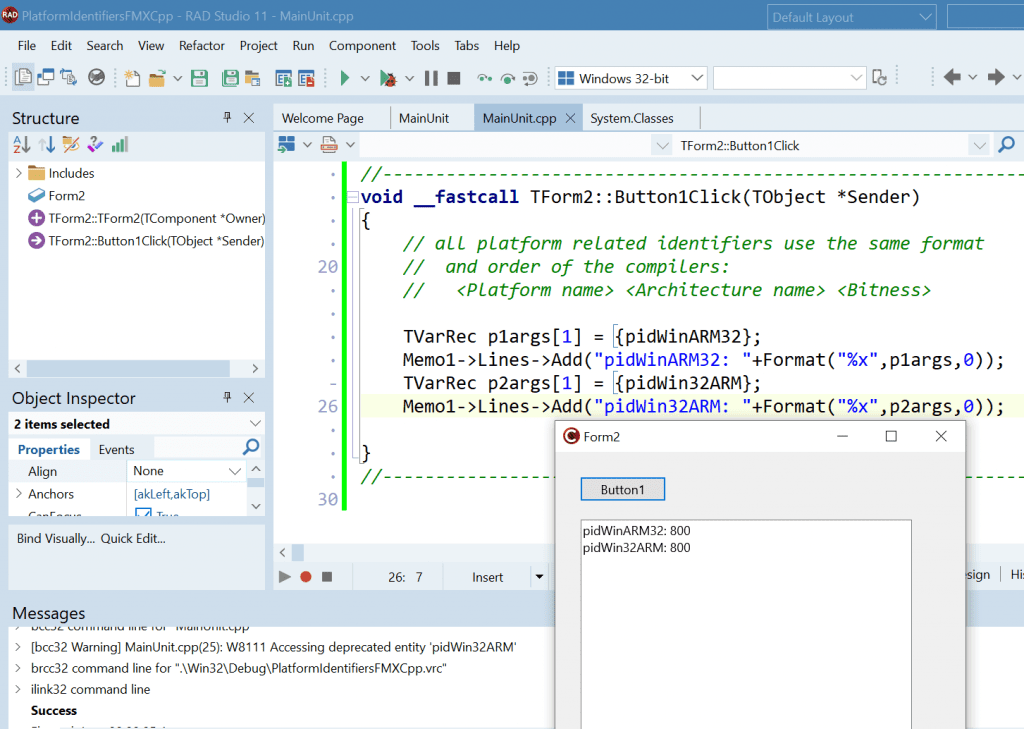Sort Structure items alphabetically
Screen dimensions: 1024x729
click(x=22, y=144)
